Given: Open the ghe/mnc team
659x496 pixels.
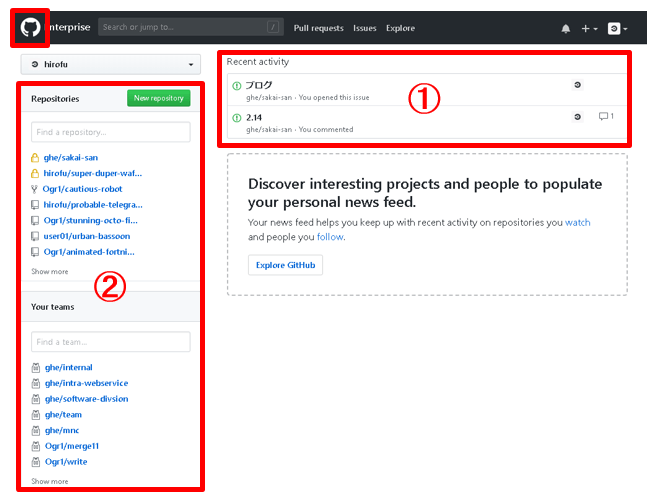Looking at the screenshot, I should (x=62, y=430).
